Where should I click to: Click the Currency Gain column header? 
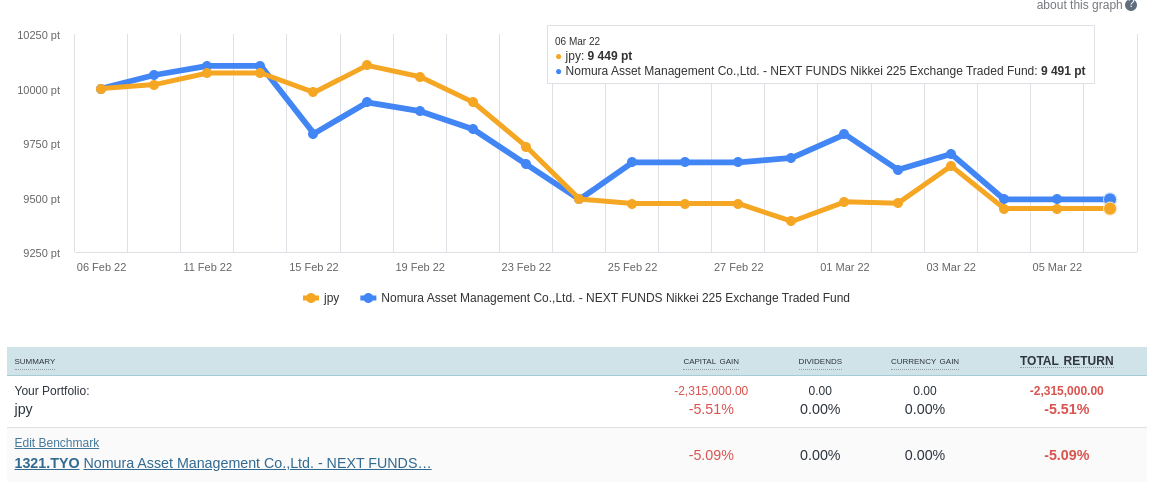[x=924, y=361]
